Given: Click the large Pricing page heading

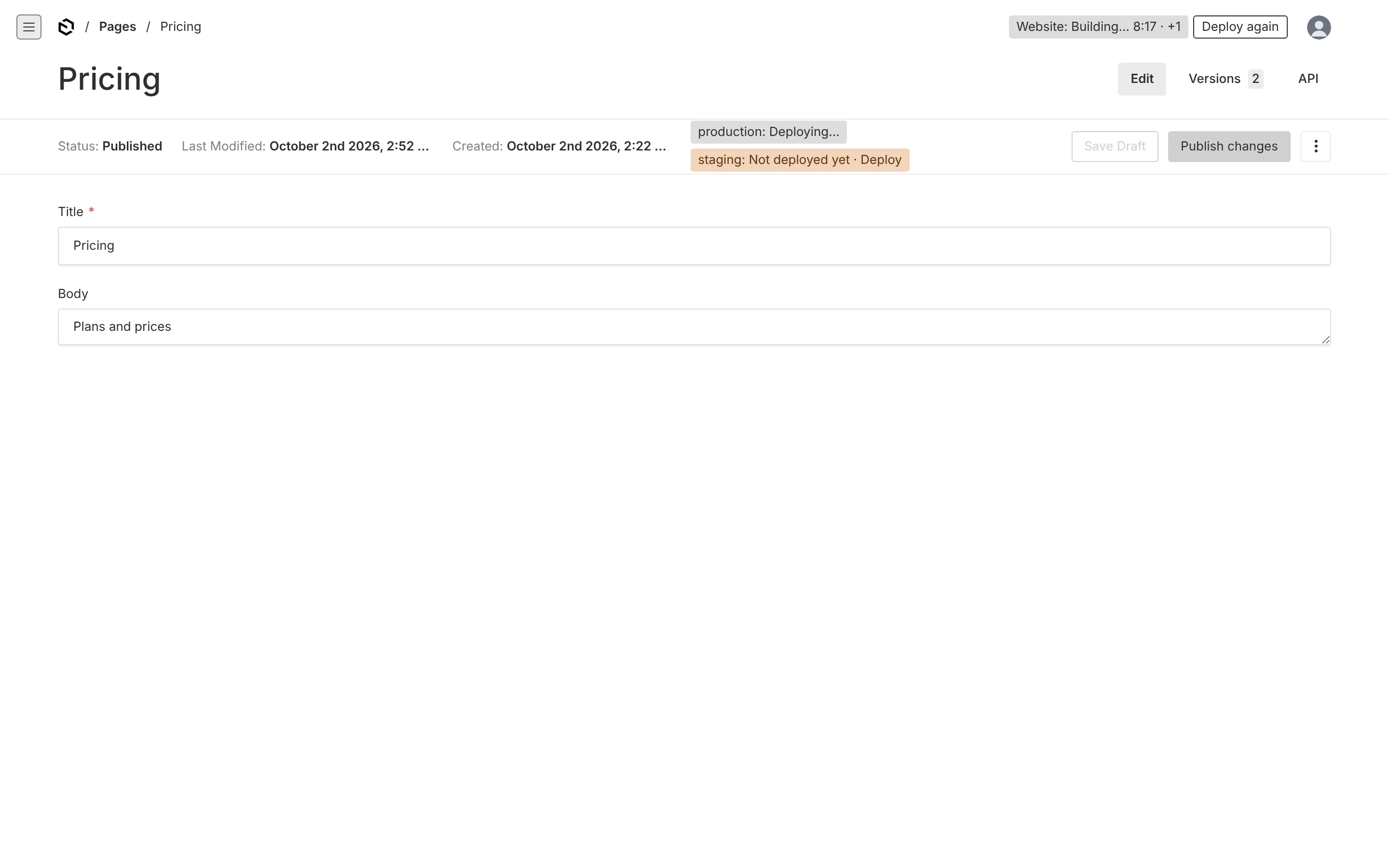Looking at the screenshot, I should (x=109, y=79).
